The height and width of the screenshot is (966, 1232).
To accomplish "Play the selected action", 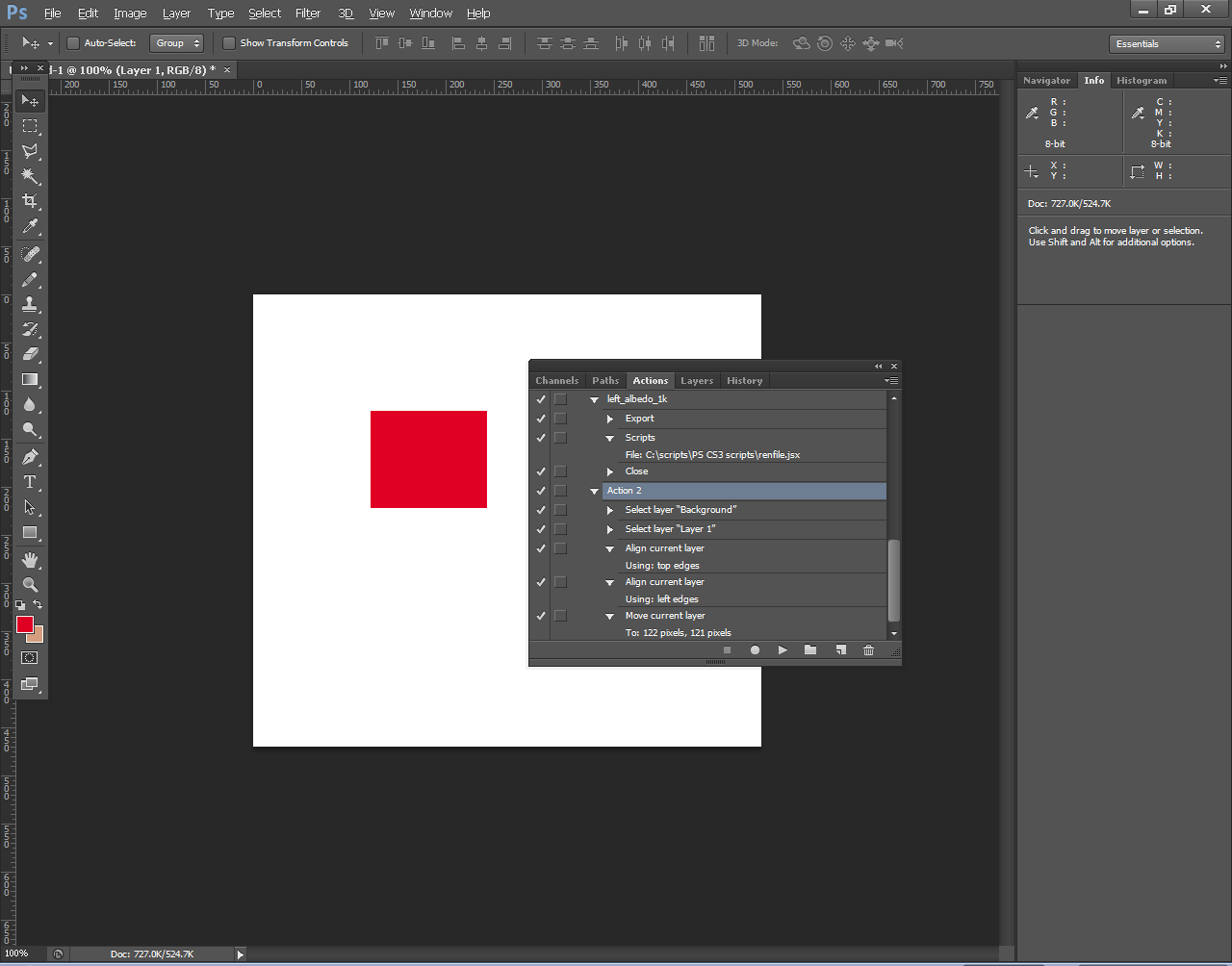I will coord(783,650).
